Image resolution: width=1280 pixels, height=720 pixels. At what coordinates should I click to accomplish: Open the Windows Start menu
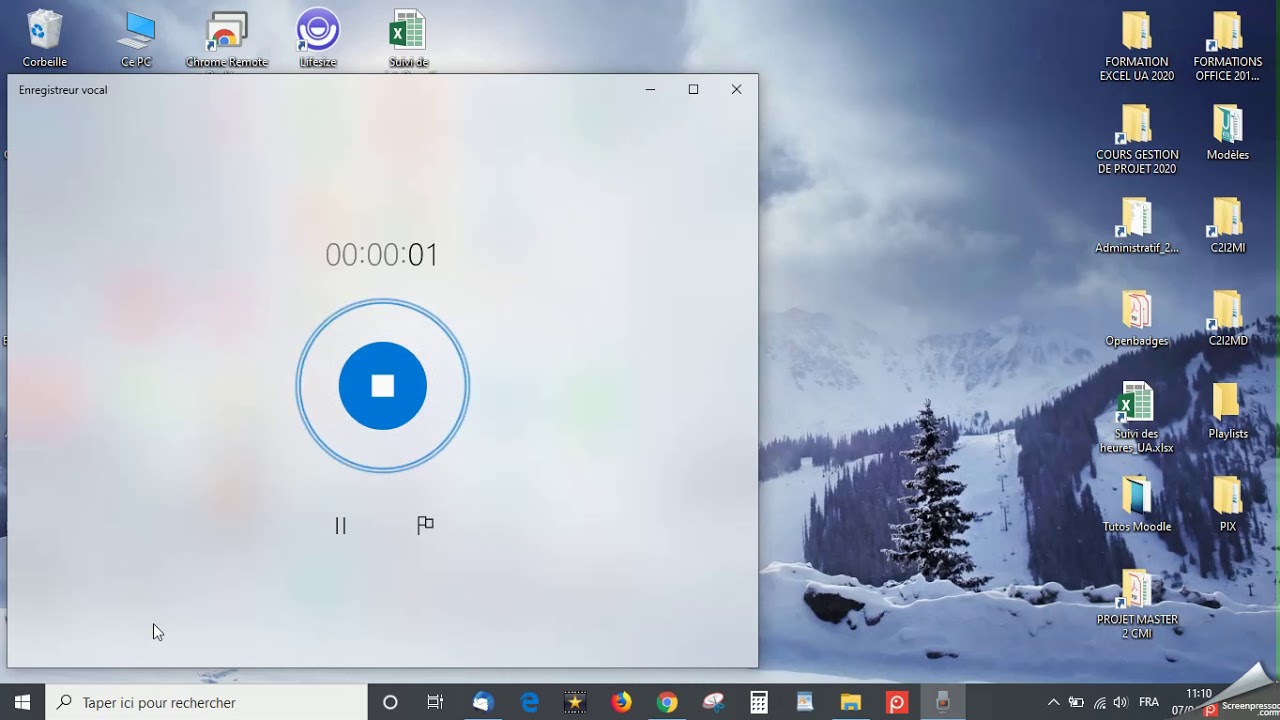pos(22,702)
